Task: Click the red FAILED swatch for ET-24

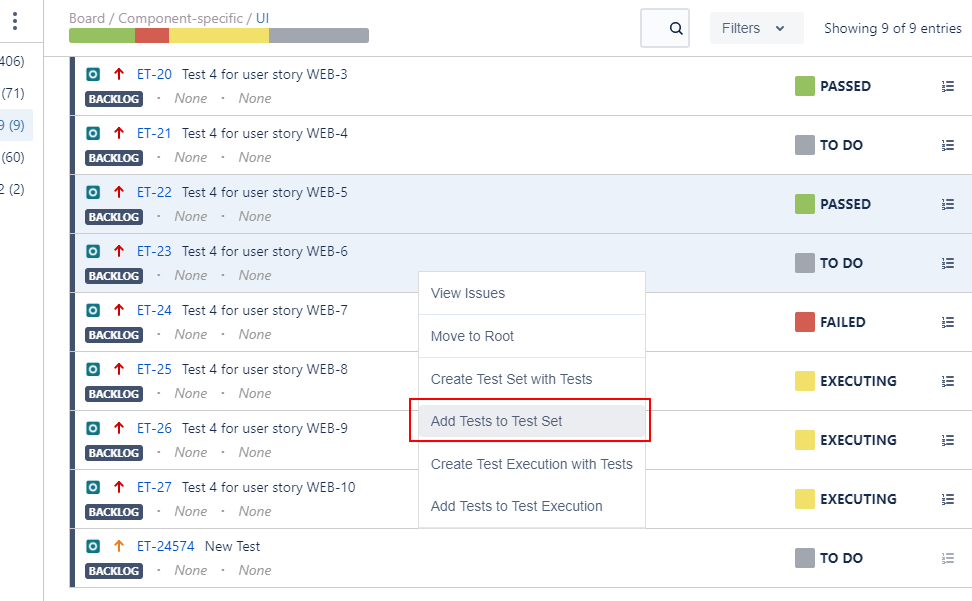Action: pos(805,322)
